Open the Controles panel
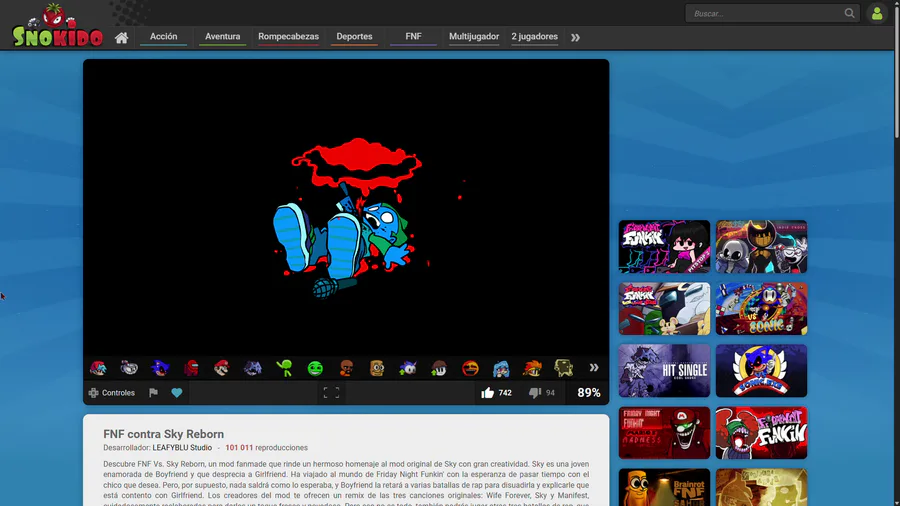The width and height of the screenshot is (900, 506). point(112,393)
